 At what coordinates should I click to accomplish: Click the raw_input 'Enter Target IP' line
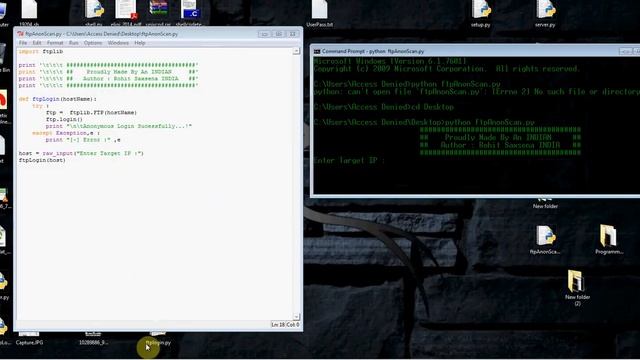(x=81, y=153)
